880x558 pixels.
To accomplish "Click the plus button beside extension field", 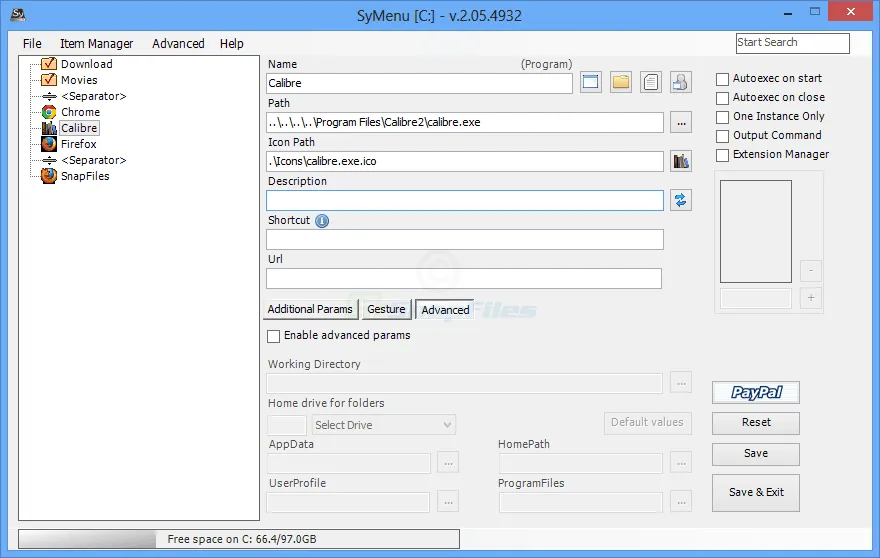I will 810,298.
